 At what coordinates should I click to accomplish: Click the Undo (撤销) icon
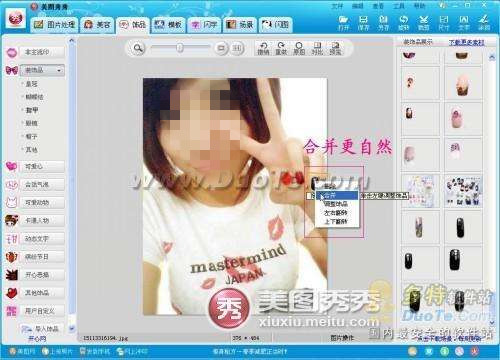tap(263, 49)
